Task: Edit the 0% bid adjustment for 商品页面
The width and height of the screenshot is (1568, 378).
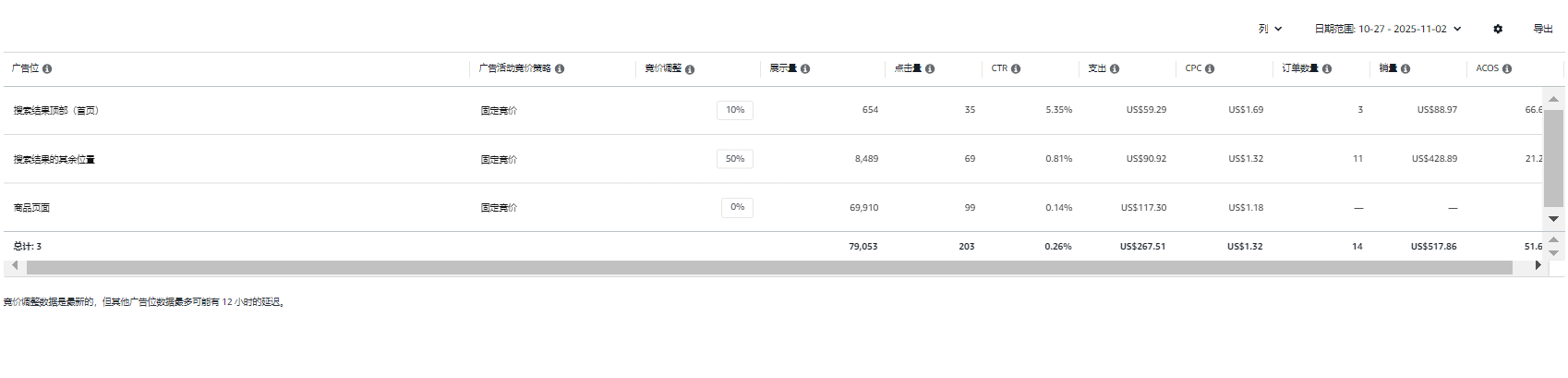Action: pyautogui.click(x=737, y=208)
